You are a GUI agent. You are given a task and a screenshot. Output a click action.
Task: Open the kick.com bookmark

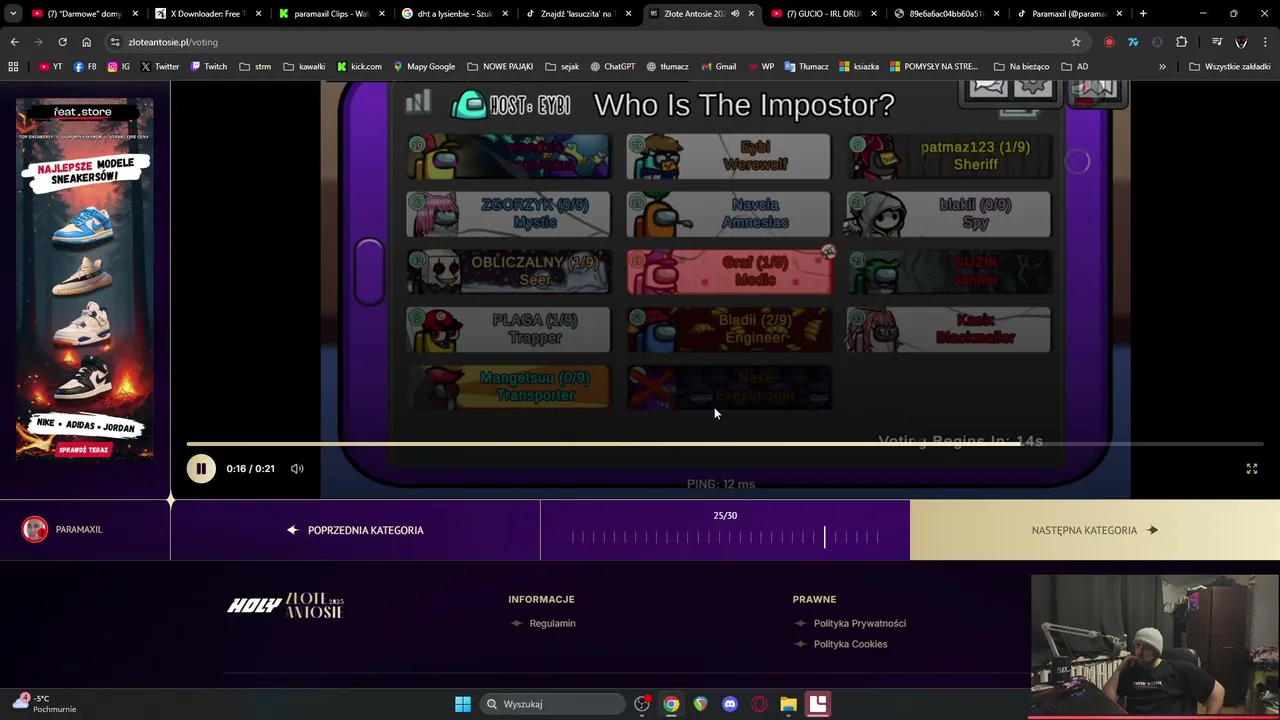(359, 66)
